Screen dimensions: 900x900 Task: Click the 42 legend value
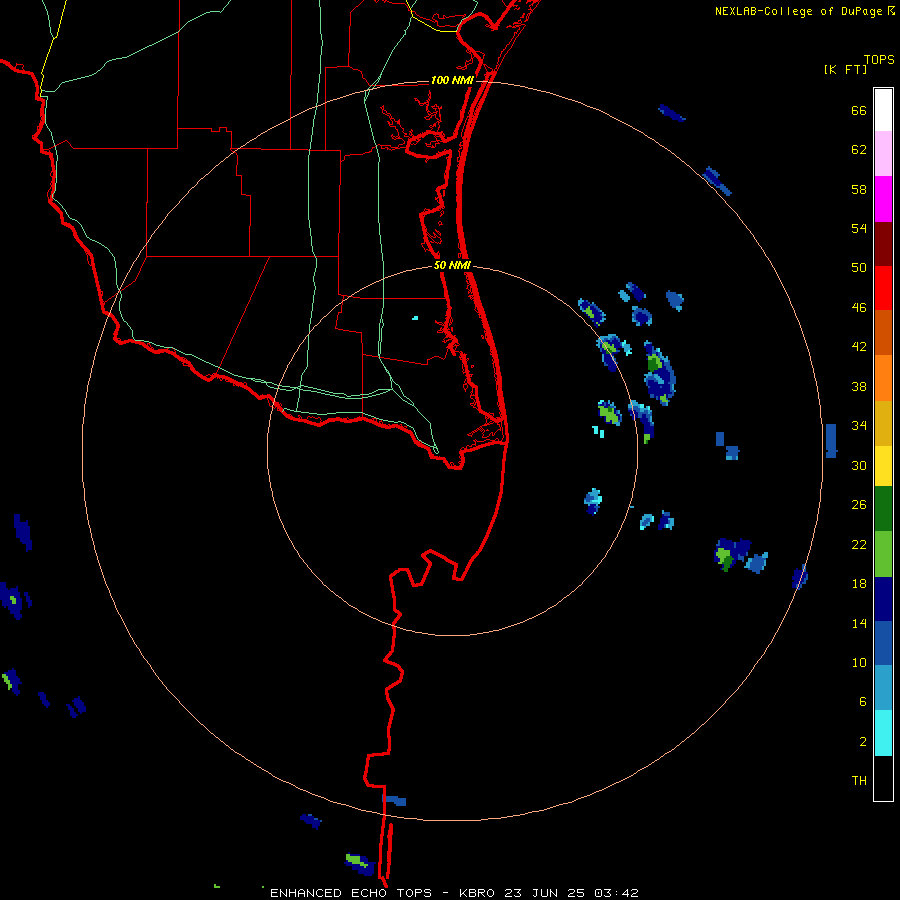coord(859,347)
